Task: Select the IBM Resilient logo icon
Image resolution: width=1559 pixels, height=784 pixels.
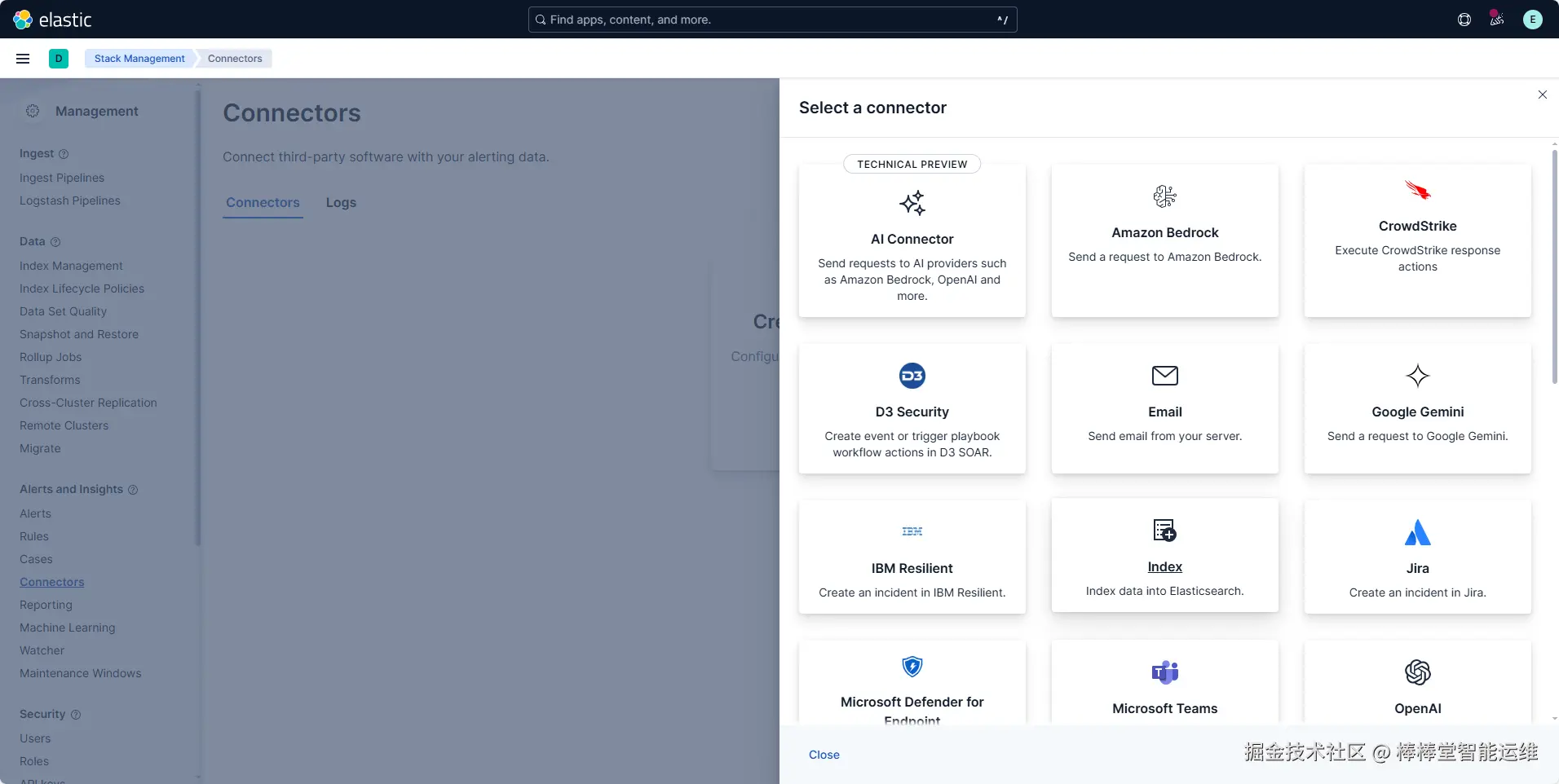Action: (912, 531)
